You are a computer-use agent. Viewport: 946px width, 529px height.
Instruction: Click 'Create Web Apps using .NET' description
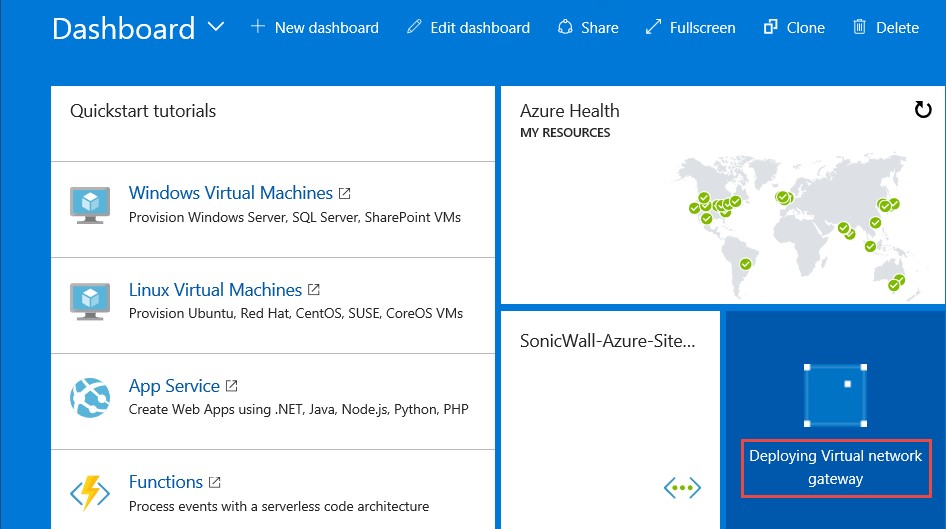pyautogui.click(x=299, y=410)
